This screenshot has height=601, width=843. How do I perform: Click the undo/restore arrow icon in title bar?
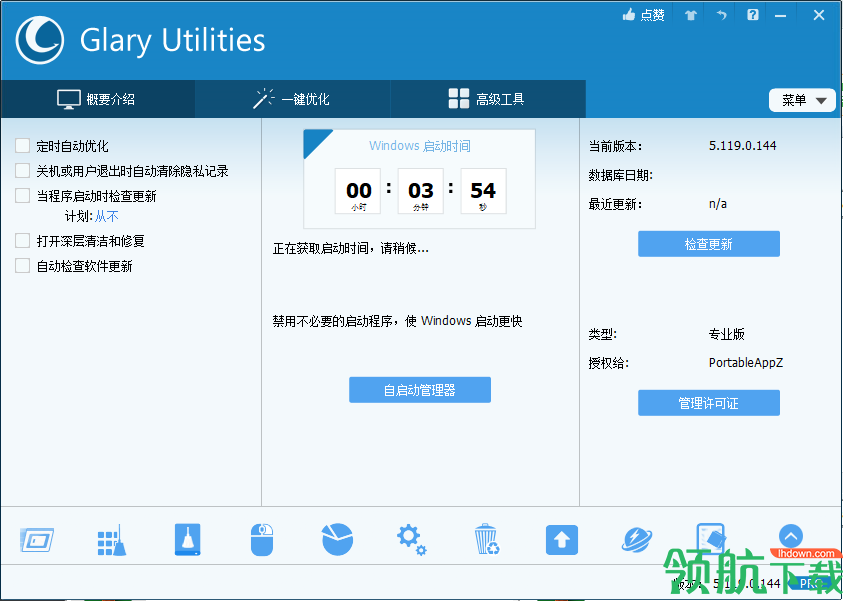[721, 15]
